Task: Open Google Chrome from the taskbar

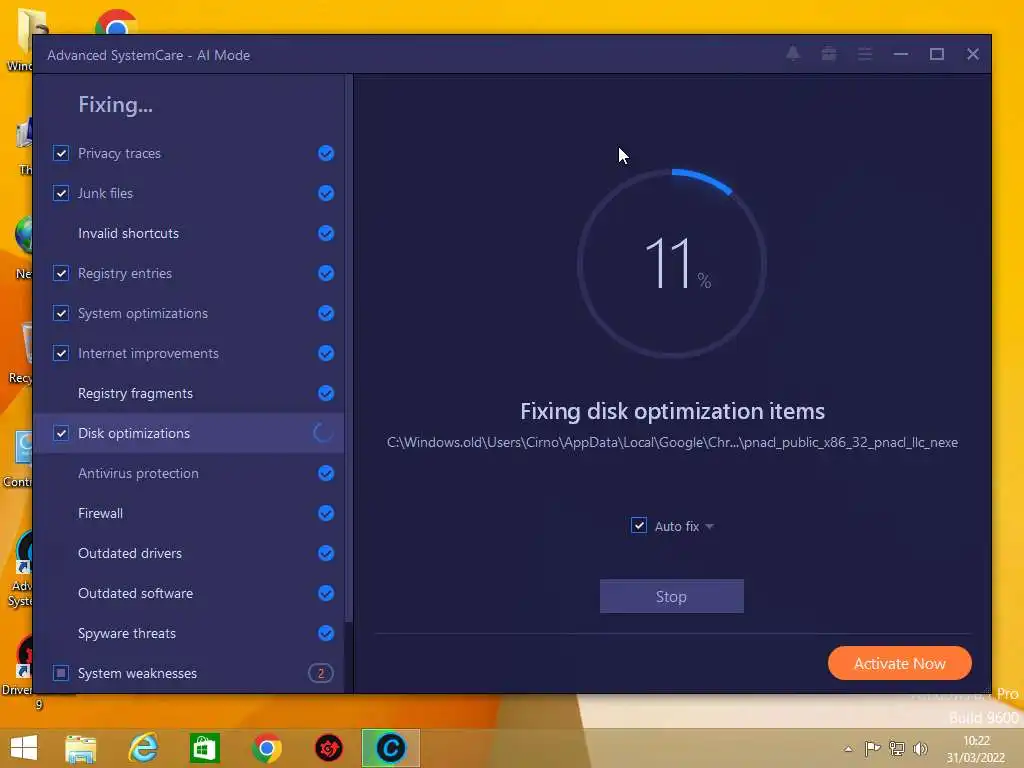Action: (x=266, y=748)
